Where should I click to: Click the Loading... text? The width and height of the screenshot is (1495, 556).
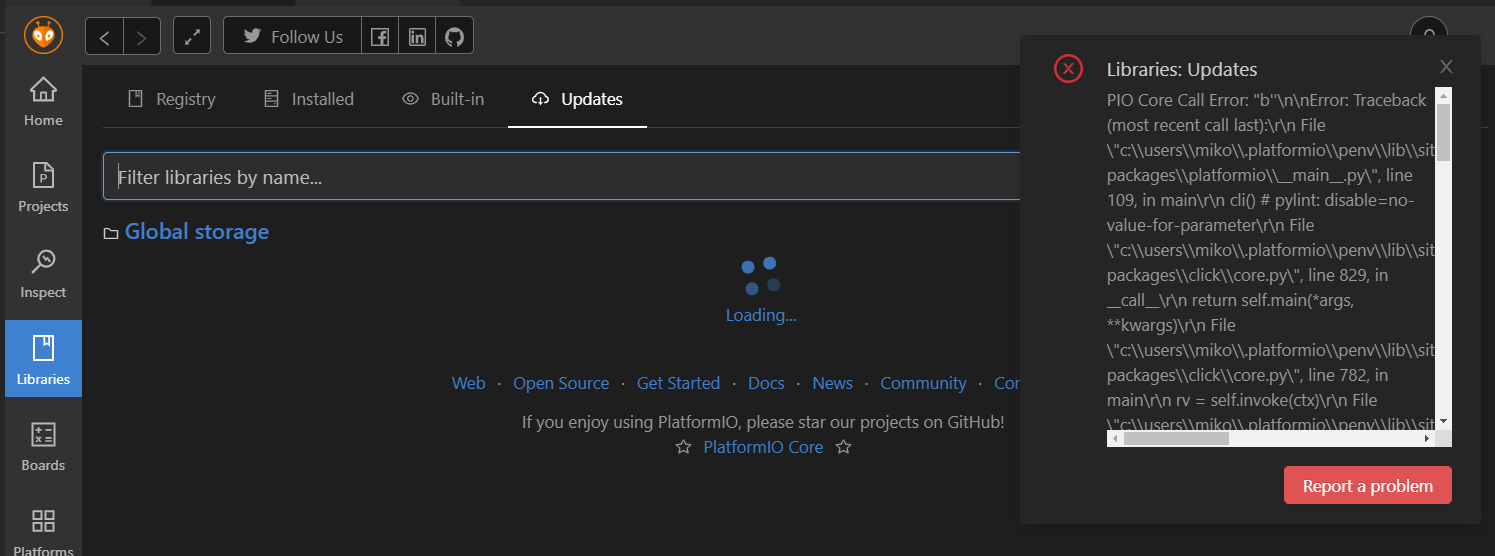click(761, 315)
